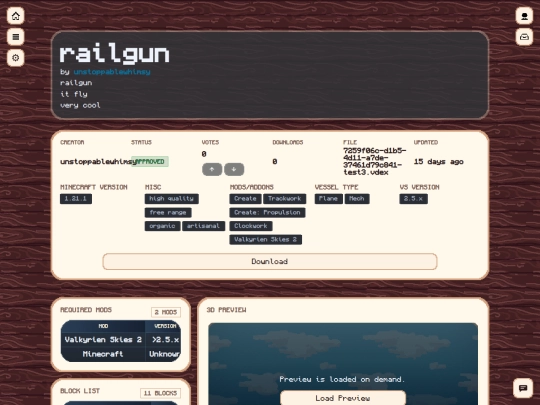Screen dimensions: 540x405
Task: Click the BLOCK LIST panel heading
Action: tap(80, 391)
